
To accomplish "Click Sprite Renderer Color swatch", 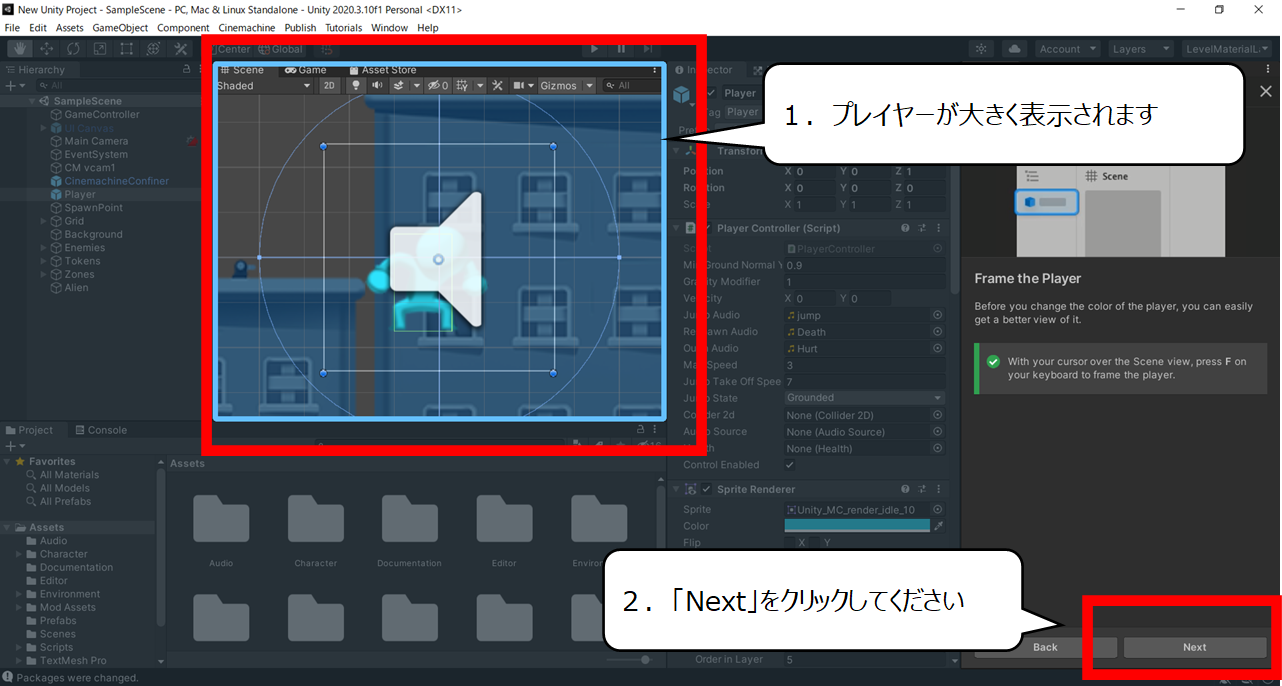I will point(857,526).
